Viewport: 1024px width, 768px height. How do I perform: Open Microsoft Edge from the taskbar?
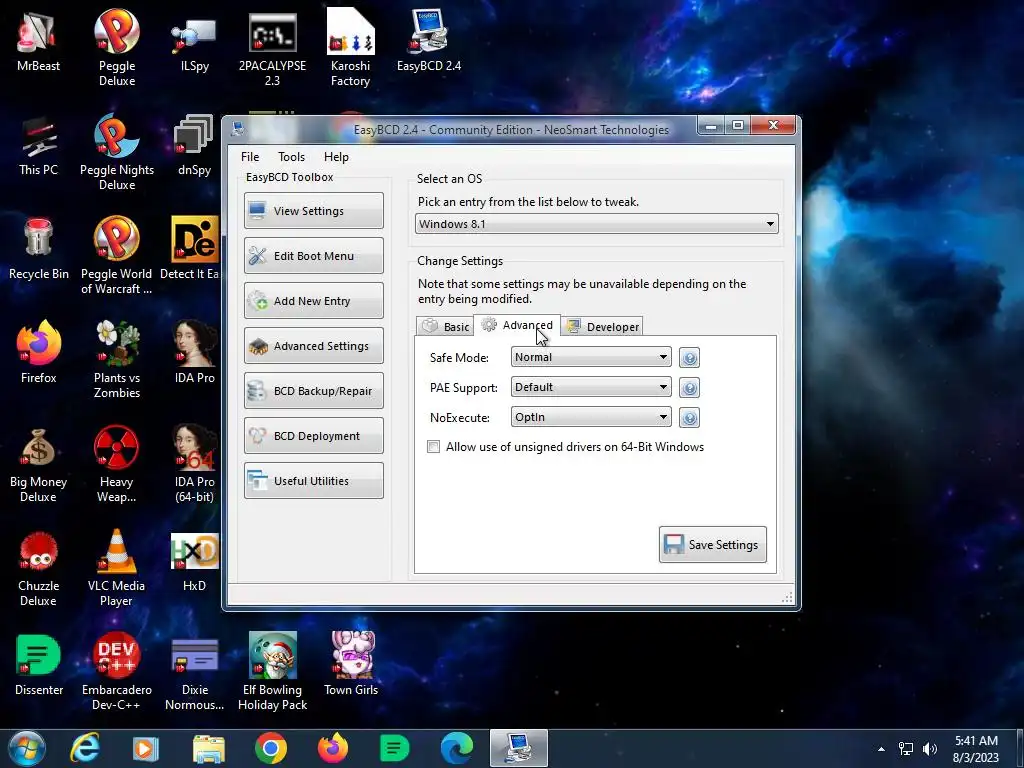tap(456, 748)
